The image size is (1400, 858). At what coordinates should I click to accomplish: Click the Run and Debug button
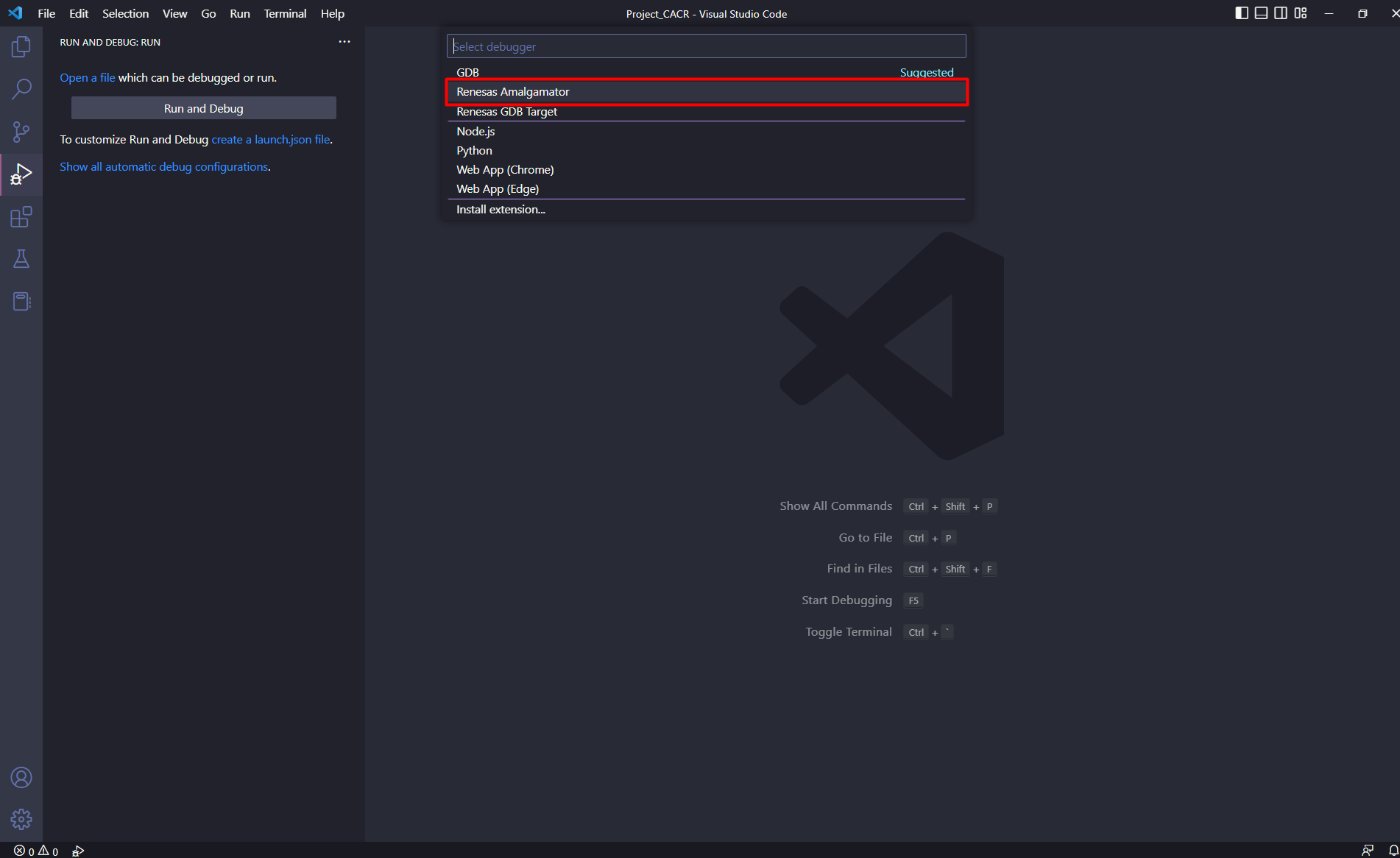[204, 108]
